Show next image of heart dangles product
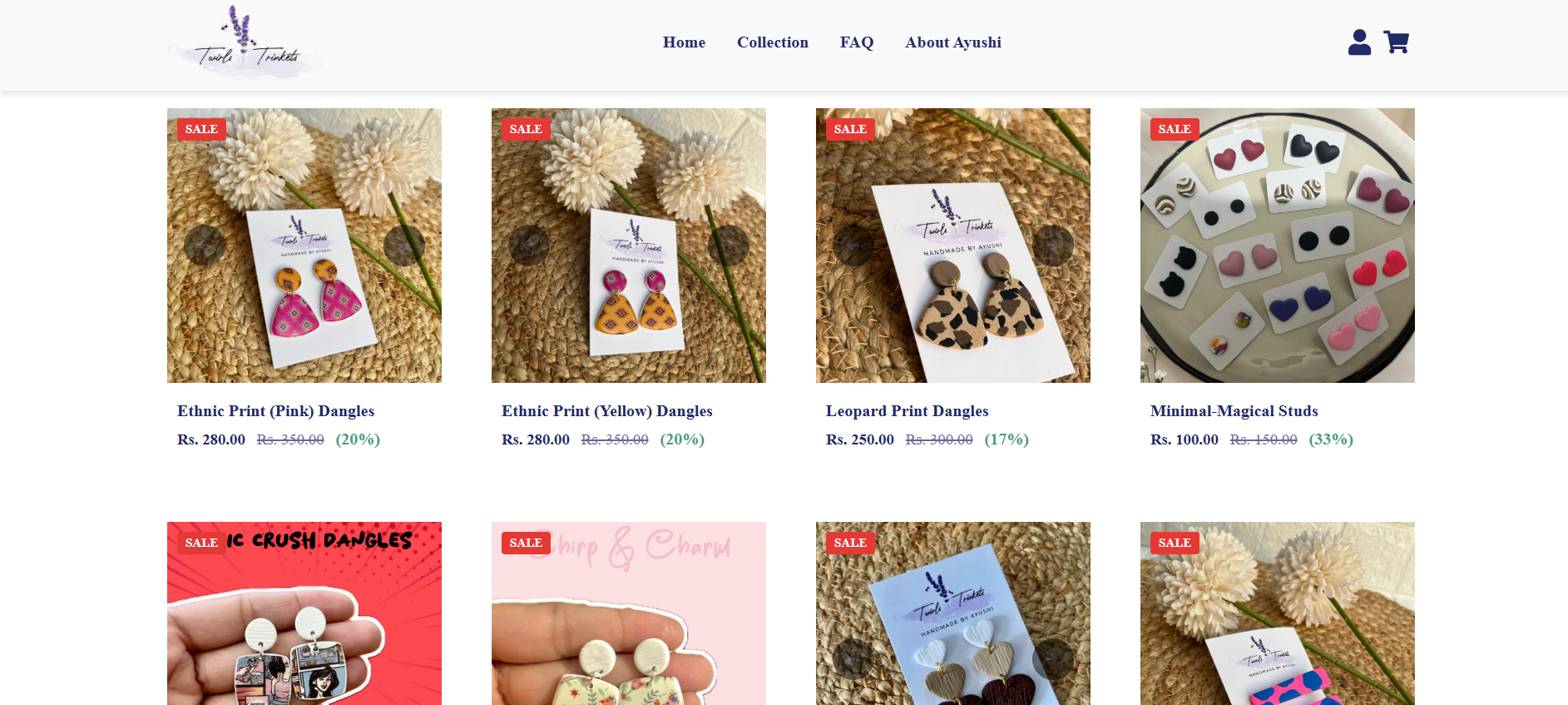Image resolution: width=1568 pixels, height=705 pixels. click(1053, 659)
